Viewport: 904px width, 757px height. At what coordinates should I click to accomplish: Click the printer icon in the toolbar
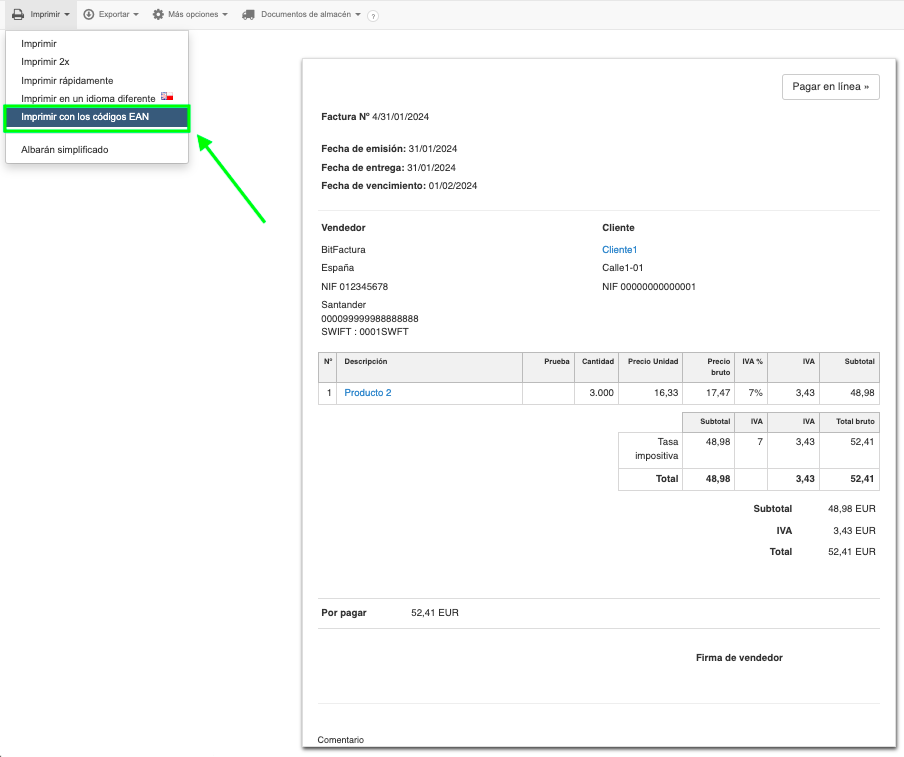tap(17, 15)
